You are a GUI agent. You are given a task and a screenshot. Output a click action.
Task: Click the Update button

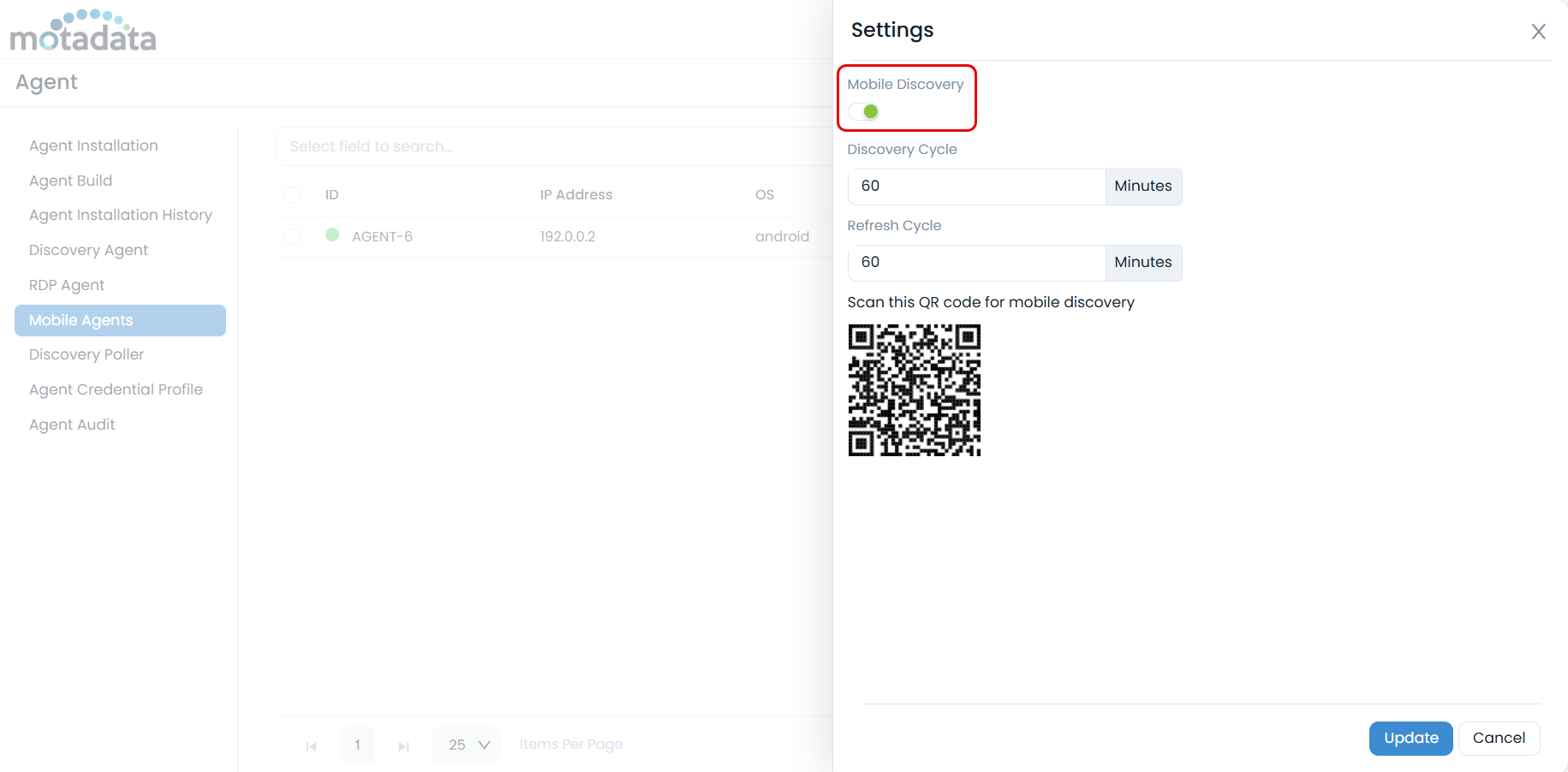1410,738
